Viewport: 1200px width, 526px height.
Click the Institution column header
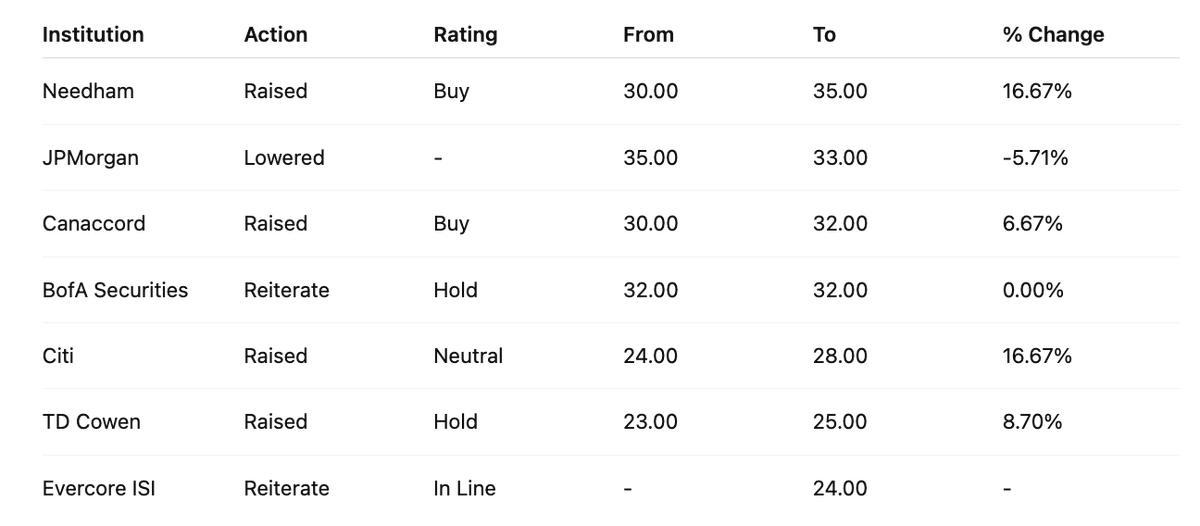(x=93, y=35)
